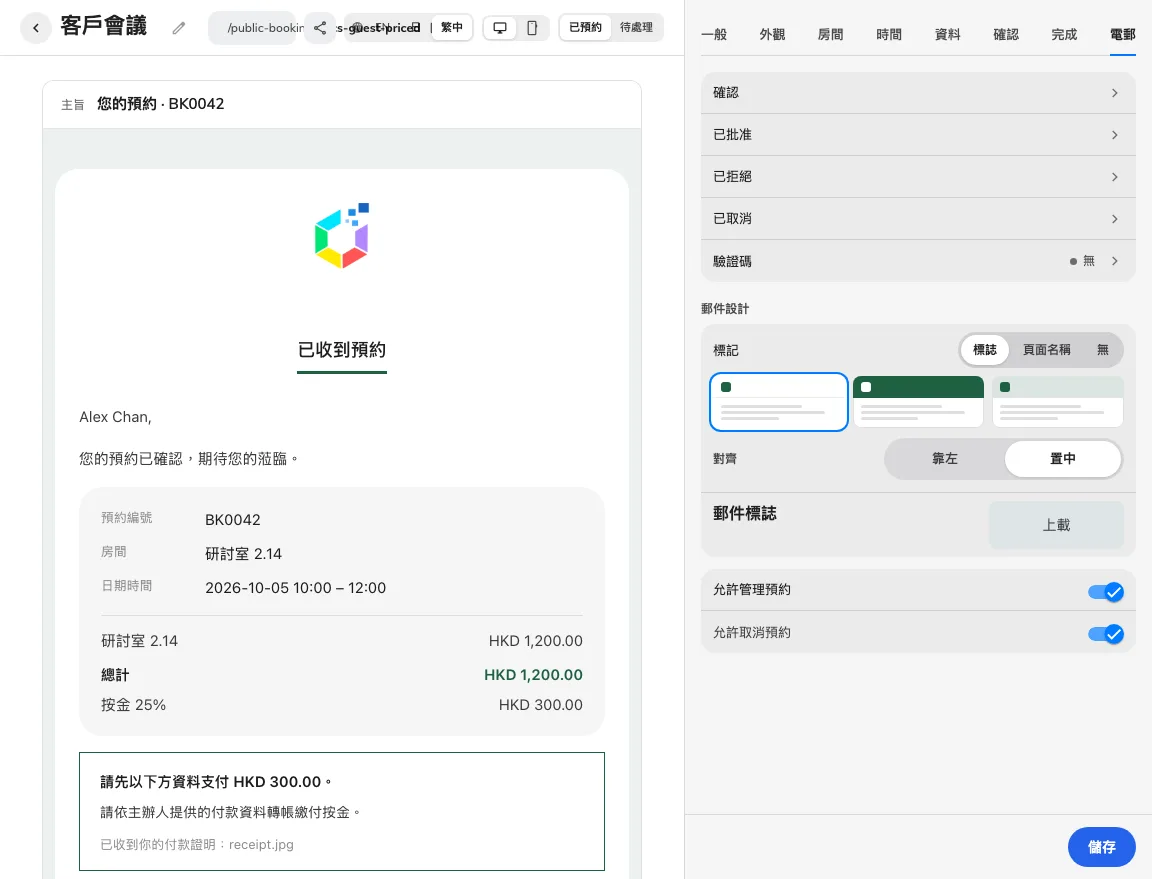
Task: Open the 時間 tab
Action: [889, 34]
